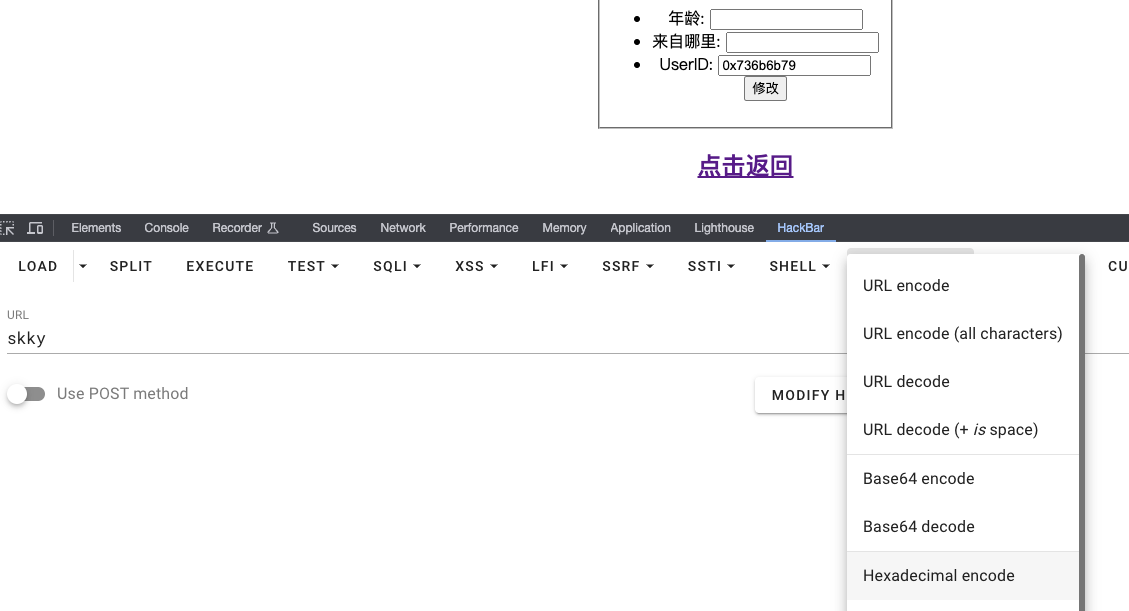Viewport: 1129px width, 611px height.
Task: Open the SQLI dropdown menu
Action: coord(397,266)
